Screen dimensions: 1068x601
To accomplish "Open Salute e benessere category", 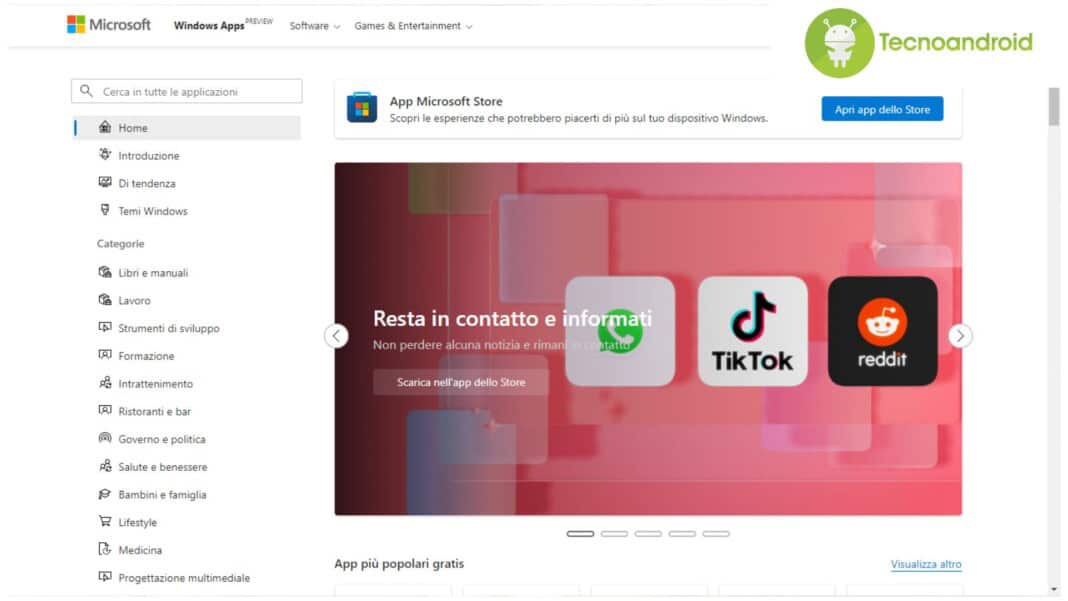I will [163, 467].
